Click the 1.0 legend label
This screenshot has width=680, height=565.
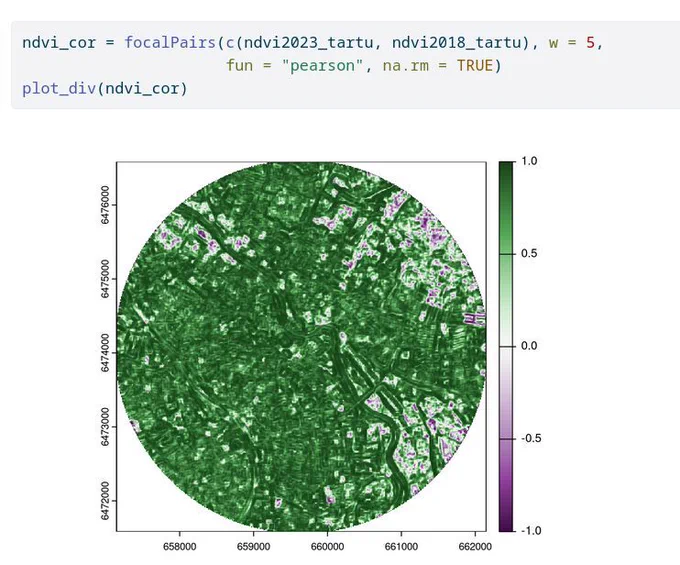tap(529, 161)
